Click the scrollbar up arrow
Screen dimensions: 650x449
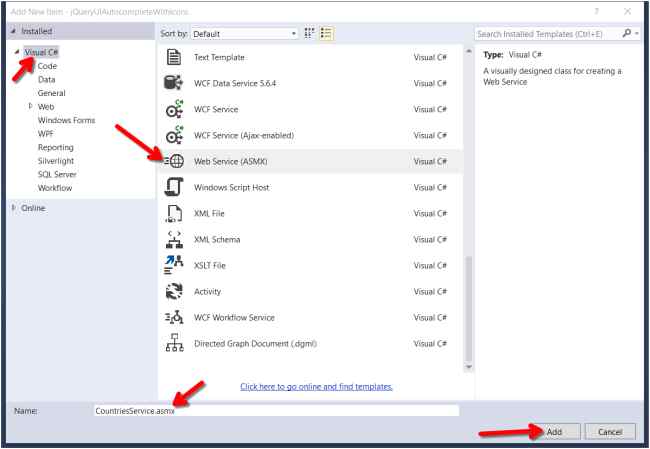(x=469, y=51)
